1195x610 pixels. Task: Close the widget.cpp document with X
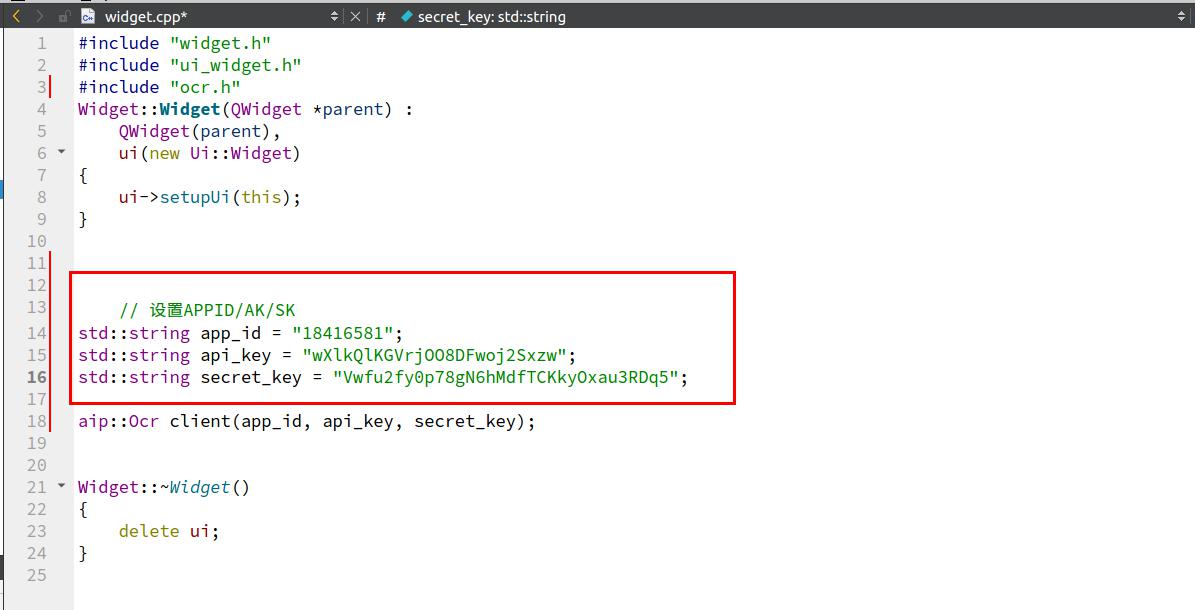point(355,16)
